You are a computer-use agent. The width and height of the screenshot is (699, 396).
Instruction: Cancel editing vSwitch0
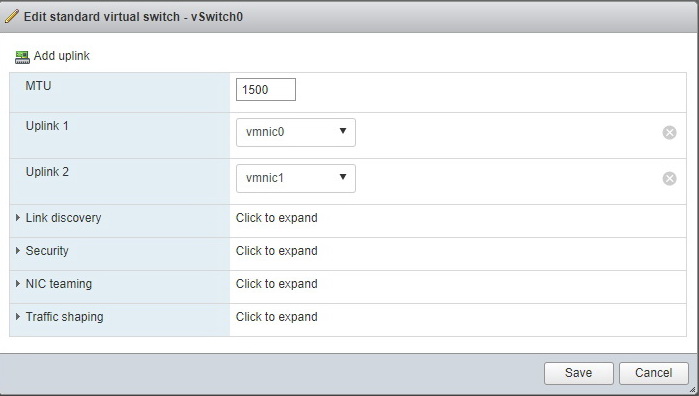(x=654, y=373)
